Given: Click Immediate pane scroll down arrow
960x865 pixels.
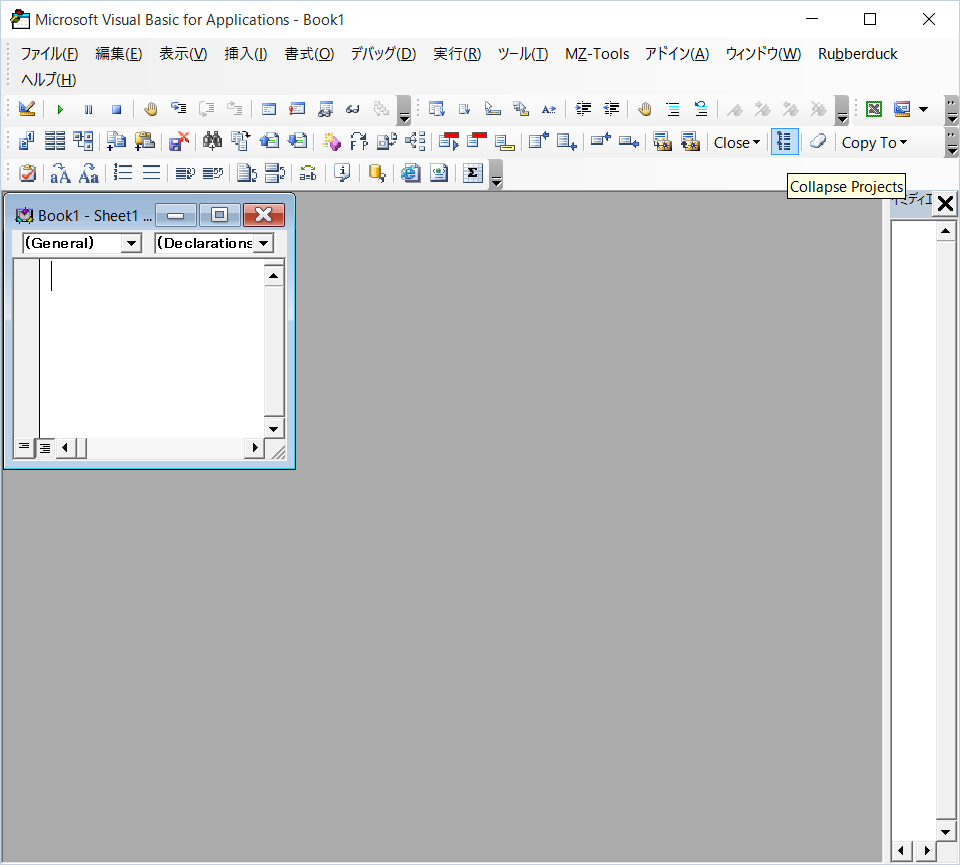Looking at the screenshot, I should pos(945,832).
